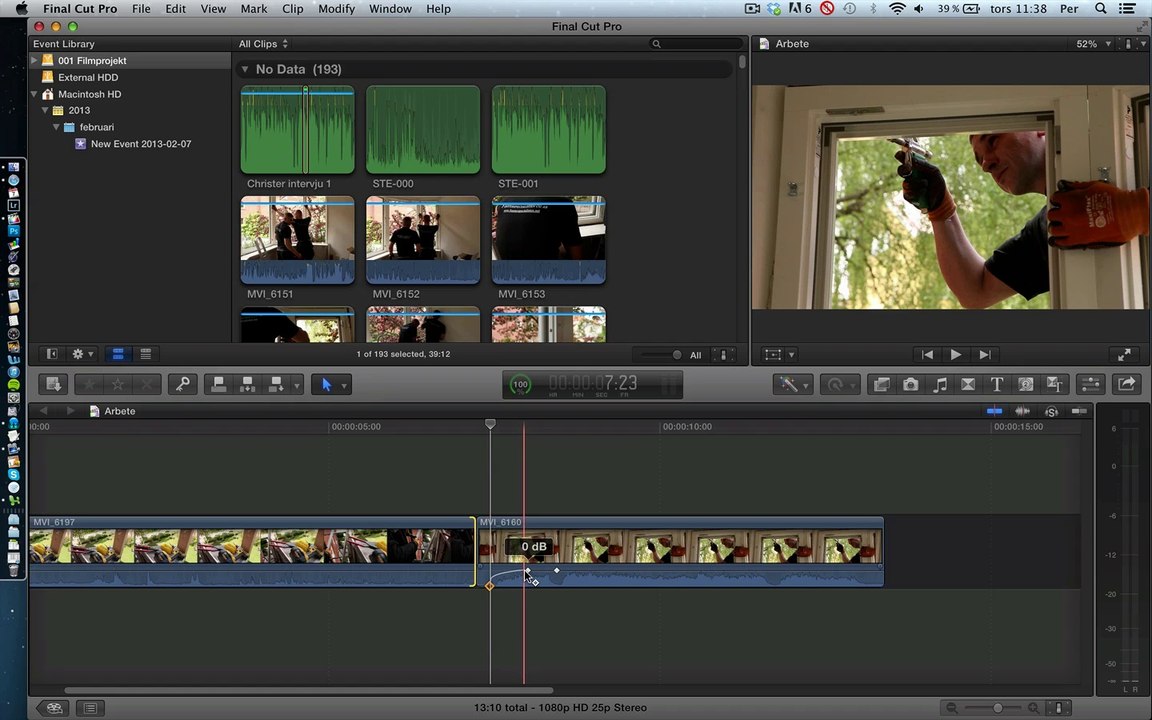Switch browser to filmstrip view
Viewport: 1152px width, 720px height.
coord(118,354)
